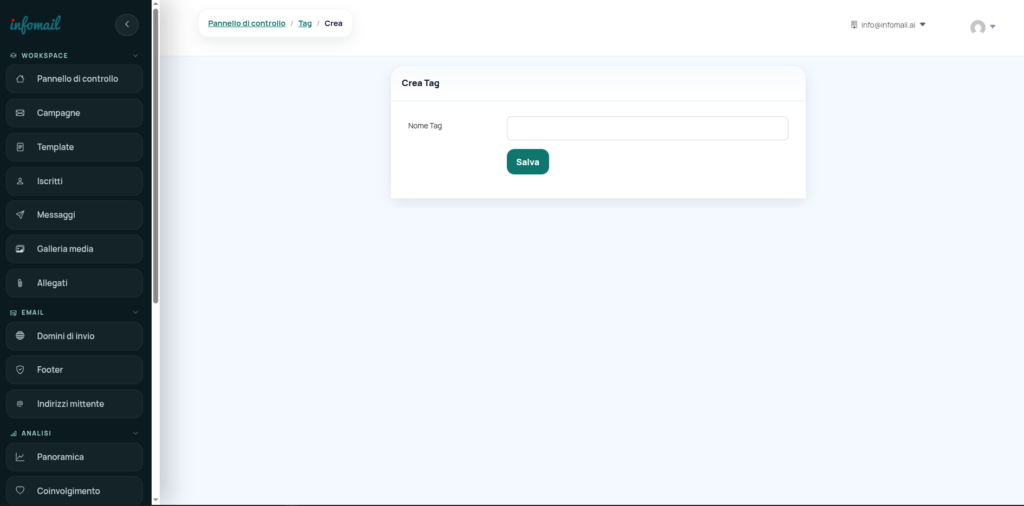The width and height of the screenshot is (1024, 506).
Task: Click the Campagne envelope icon
Action: (20, 113)
